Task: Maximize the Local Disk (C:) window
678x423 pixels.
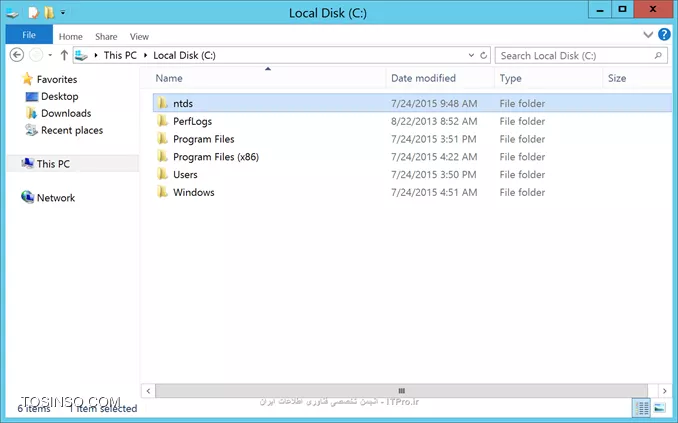Action: tap(623, 10)
